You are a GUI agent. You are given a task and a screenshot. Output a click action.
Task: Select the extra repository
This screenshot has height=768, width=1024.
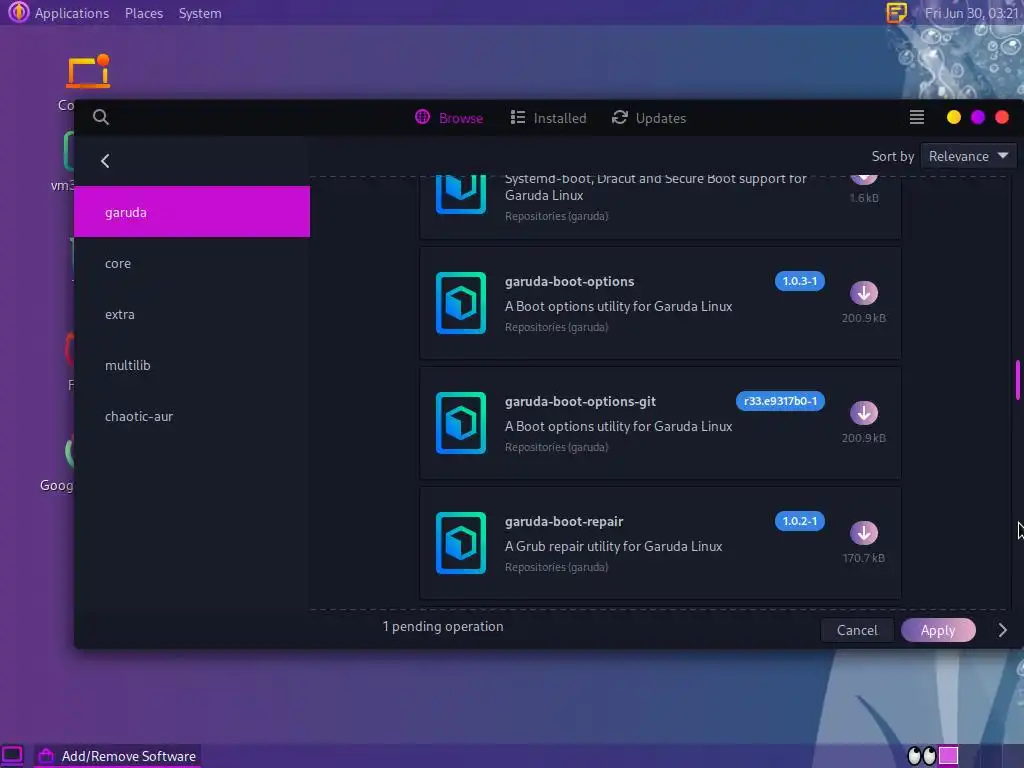192,314
